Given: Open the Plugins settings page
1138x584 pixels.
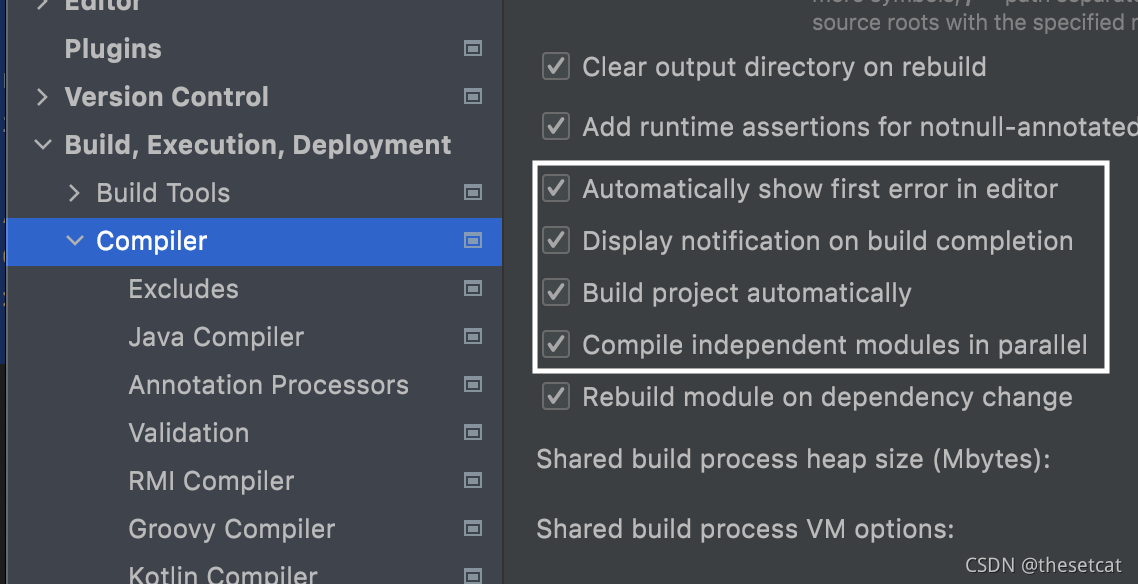Looking at the screenshot, I should tap(113, 49).
